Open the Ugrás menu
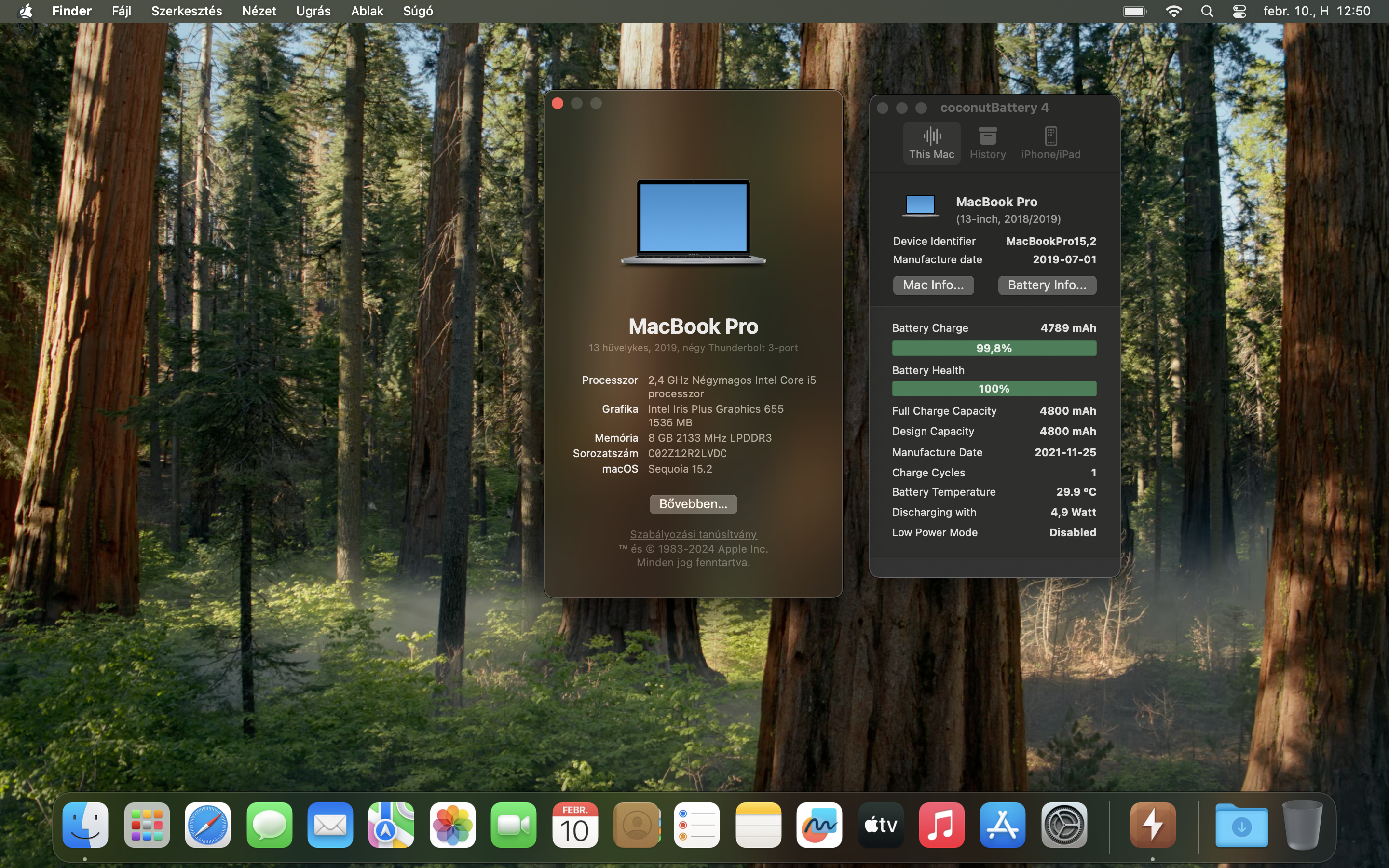Viewport: 1389px width, 868px height. 313,11
